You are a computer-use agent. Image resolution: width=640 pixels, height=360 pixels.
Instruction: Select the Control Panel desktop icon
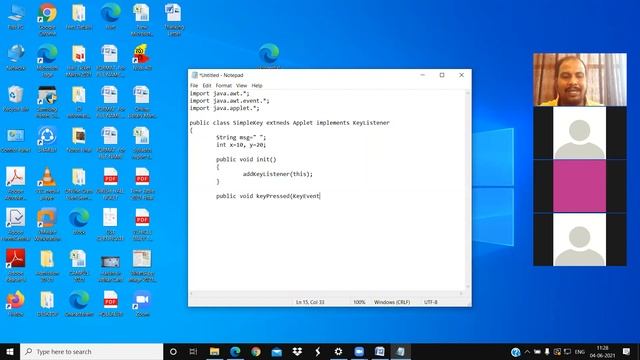(16, 140)
